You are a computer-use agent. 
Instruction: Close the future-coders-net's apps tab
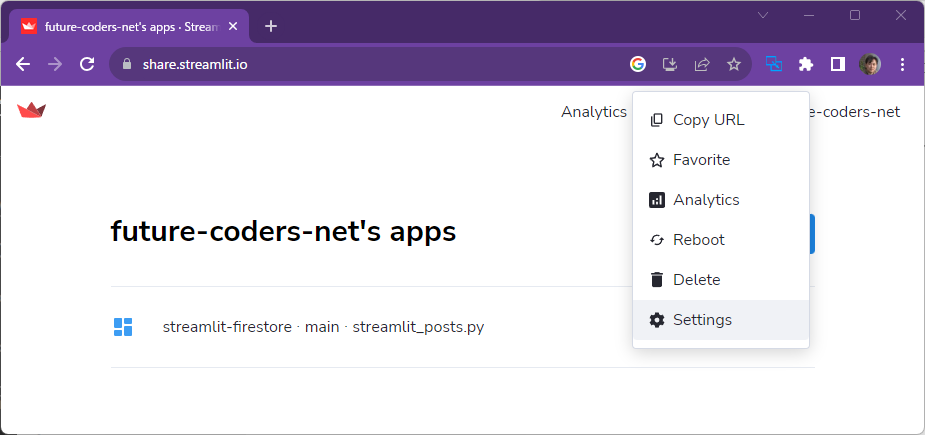233,27
